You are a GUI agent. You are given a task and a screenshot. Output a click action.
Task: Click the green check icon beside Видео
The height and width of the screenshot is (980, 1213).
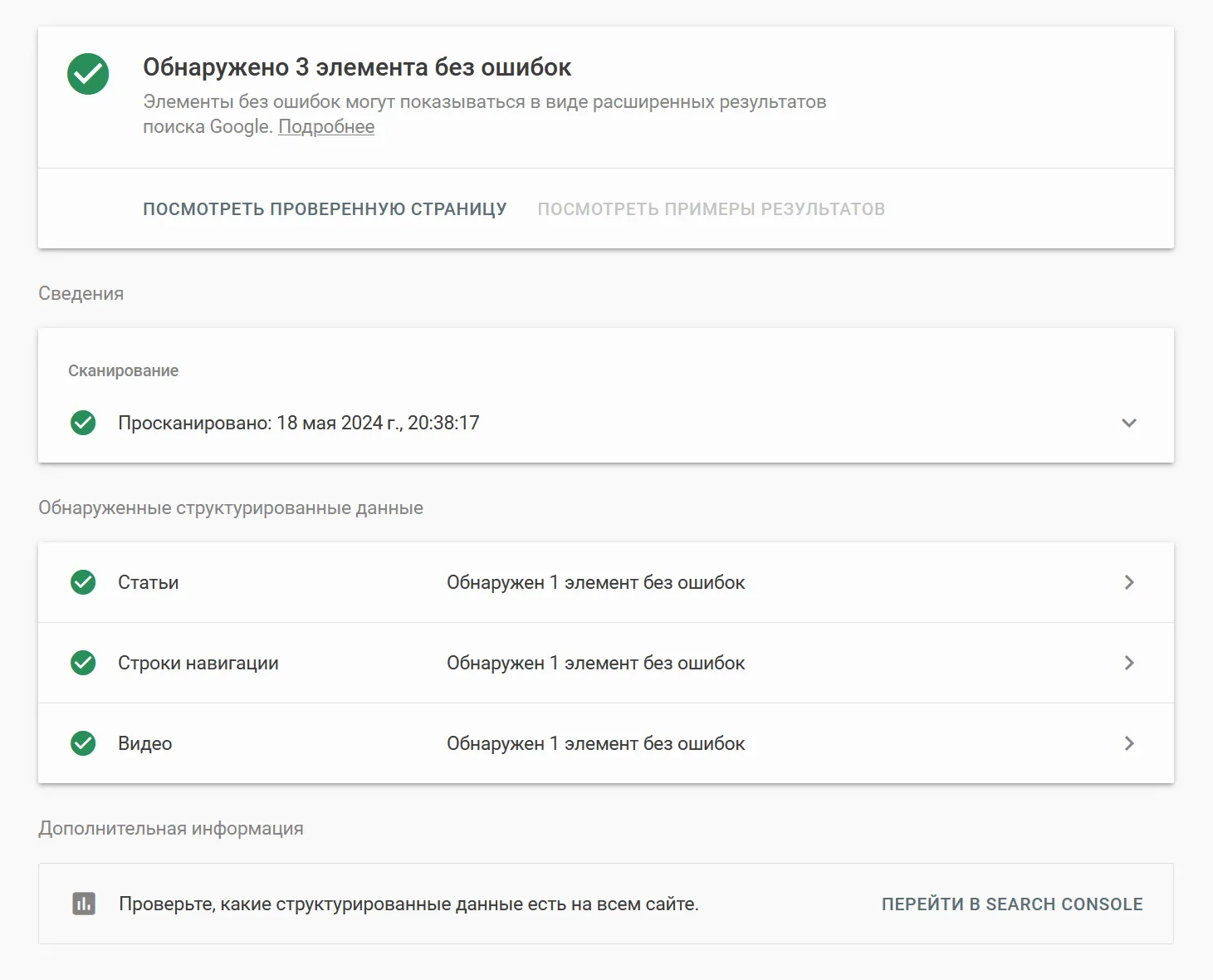83,743
